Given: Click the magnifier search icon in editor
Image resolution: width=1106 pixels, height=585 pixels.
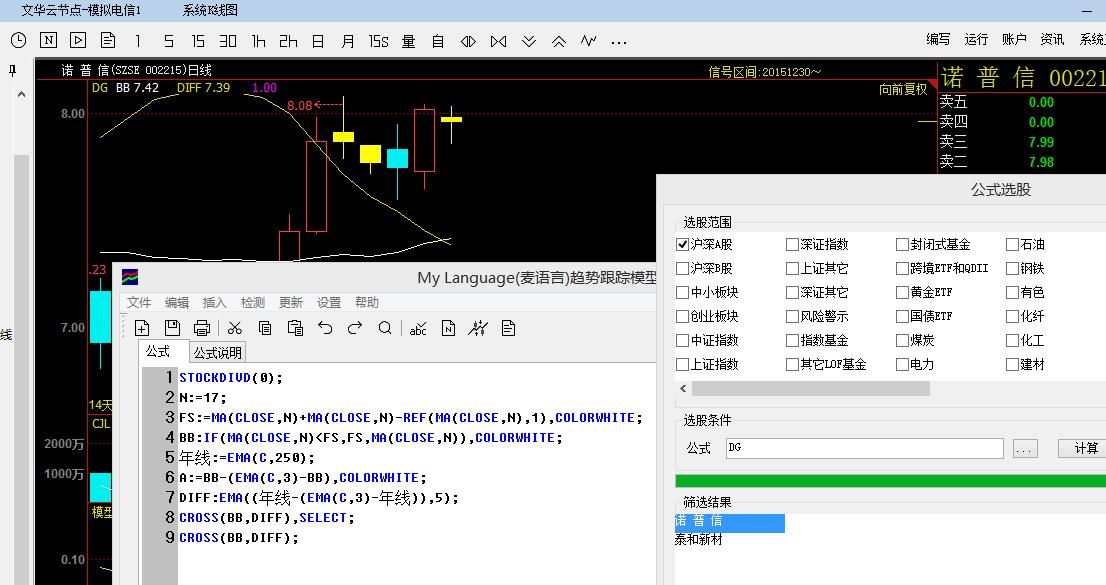Looking at the screenshot, I should coord(385,328).
